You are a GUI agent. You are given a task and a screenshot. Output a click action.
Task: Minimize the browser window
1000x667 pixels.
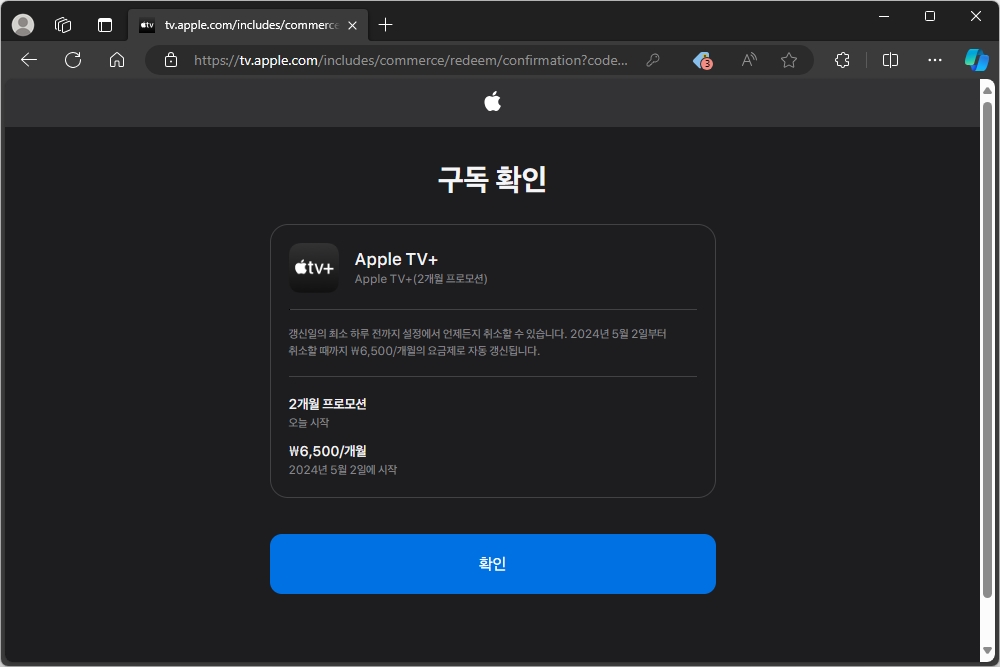coord(884,17)
